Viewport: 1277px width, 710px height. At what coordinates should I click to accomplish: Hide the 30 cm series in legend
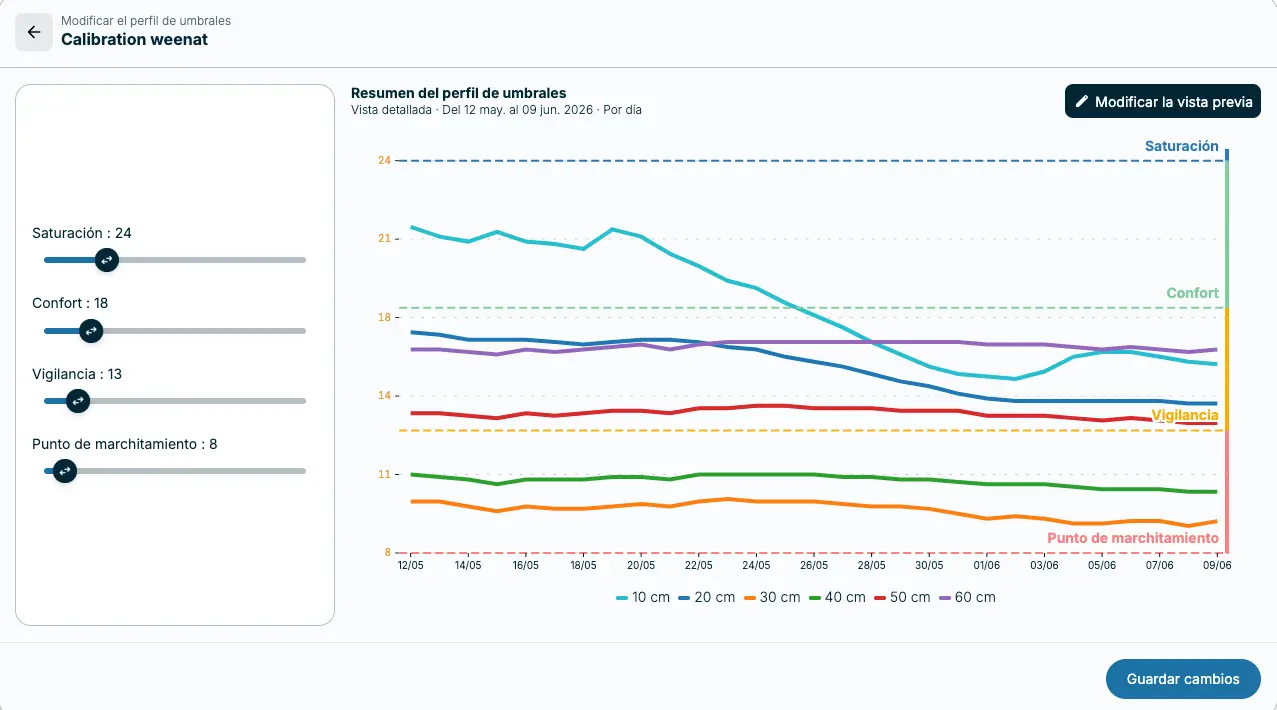click(772, 597)
